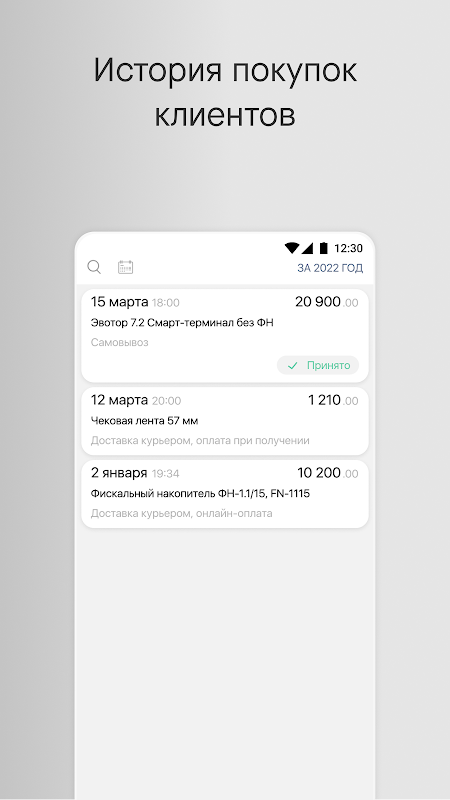Tap the search magnifier icon

point(94,267)
